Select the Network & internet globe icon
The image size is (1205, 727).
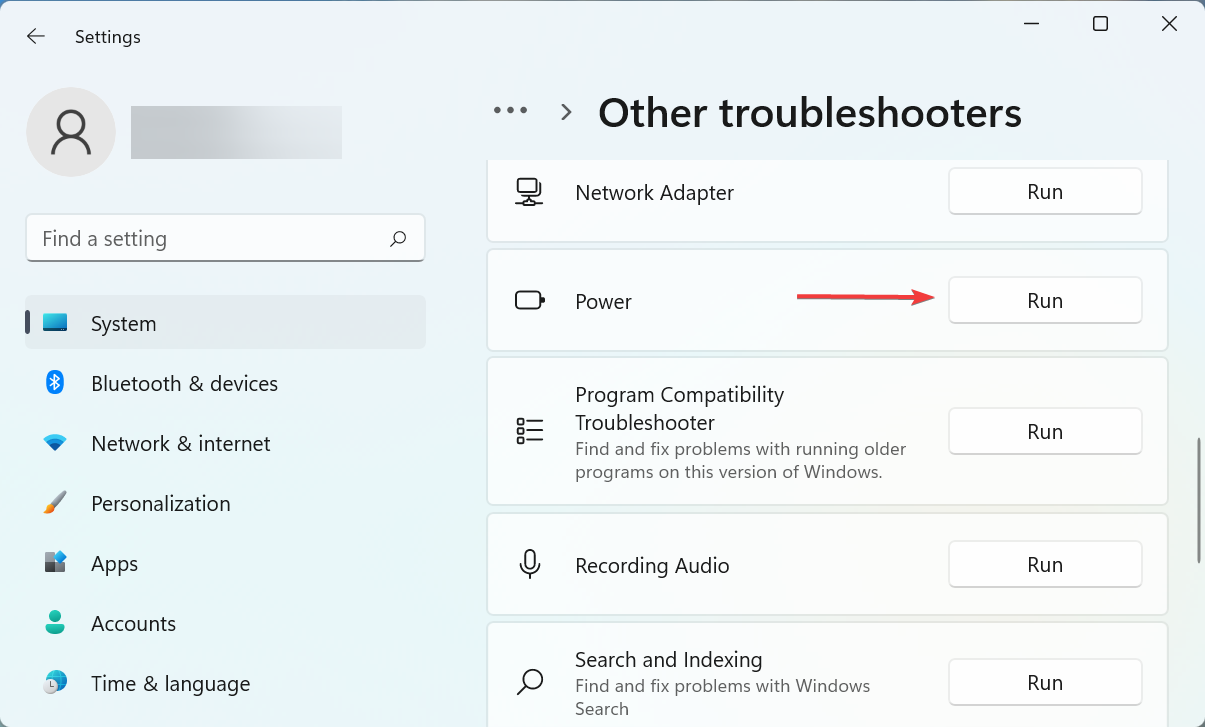[53, 443]
